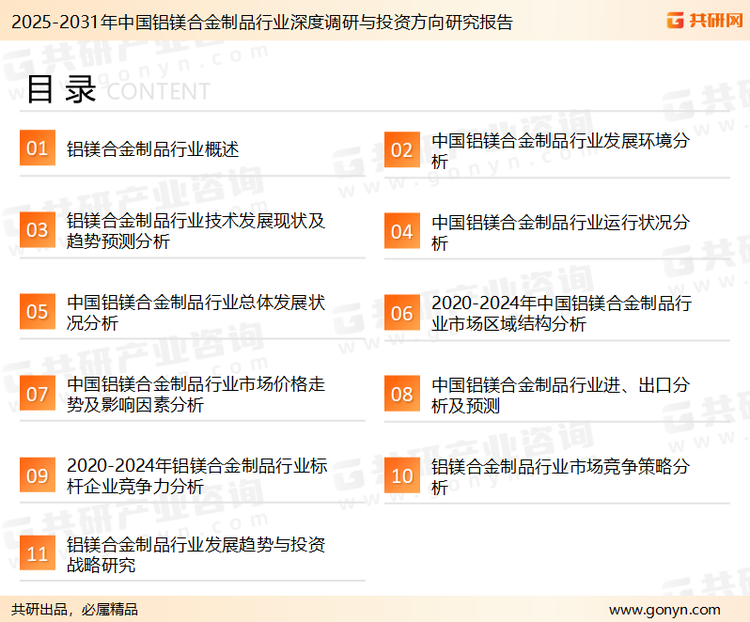Click the 06 numbered badge

click(x=402, y=313)
